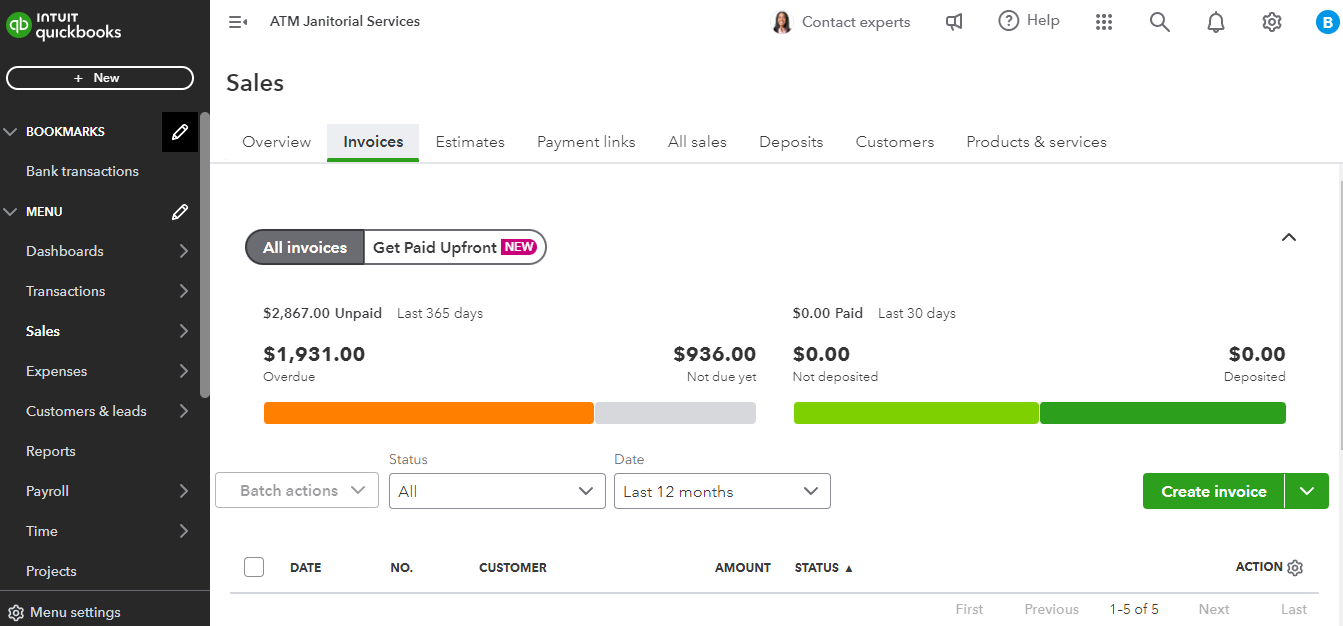
Task: Open the Status filter dropdown
Action: coord(497,491)
